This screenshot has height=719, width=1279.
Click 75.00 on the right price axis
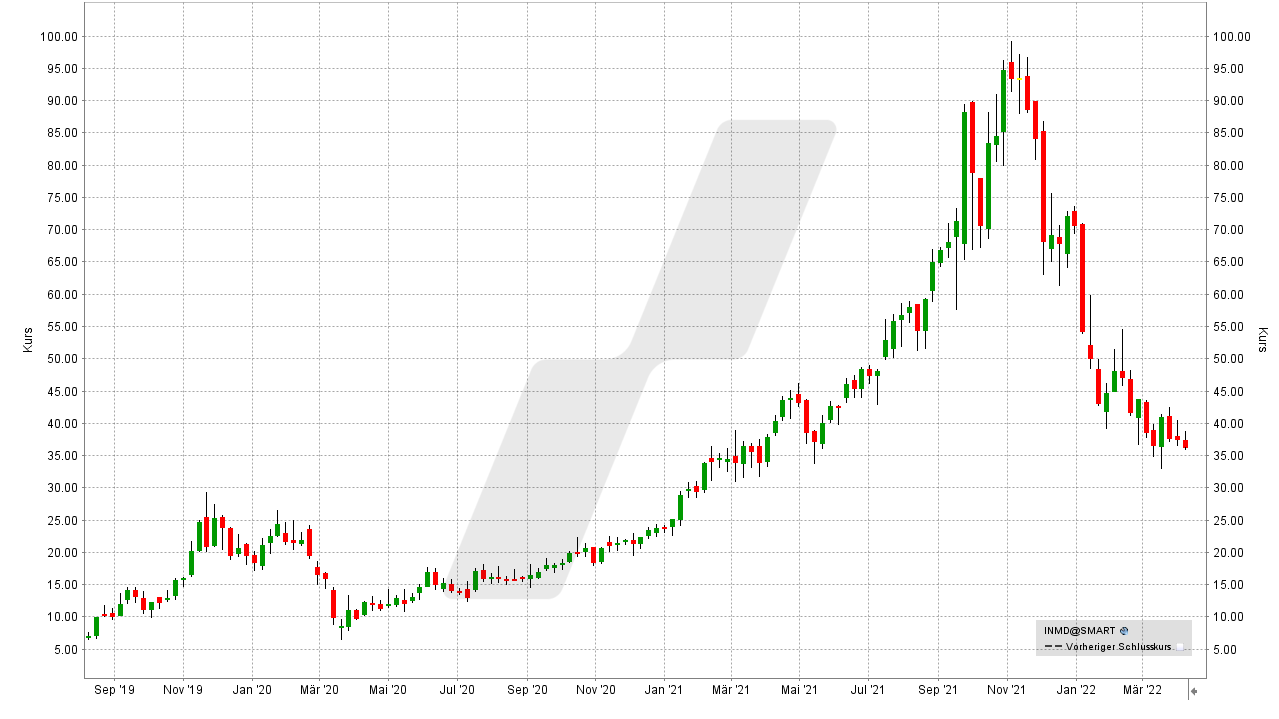(x=1228, y=198)
